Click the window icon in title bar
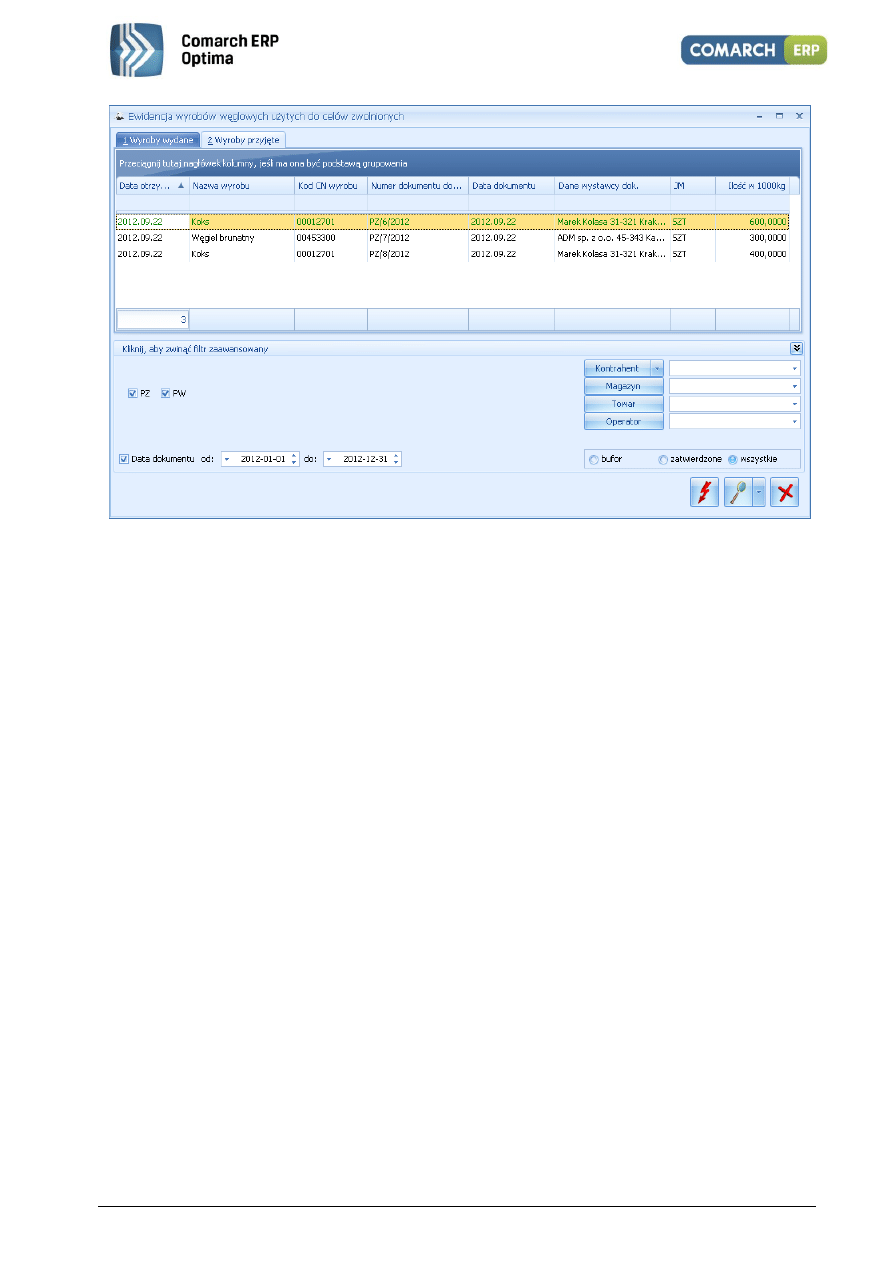893x1263 pixels. (120, 117)
